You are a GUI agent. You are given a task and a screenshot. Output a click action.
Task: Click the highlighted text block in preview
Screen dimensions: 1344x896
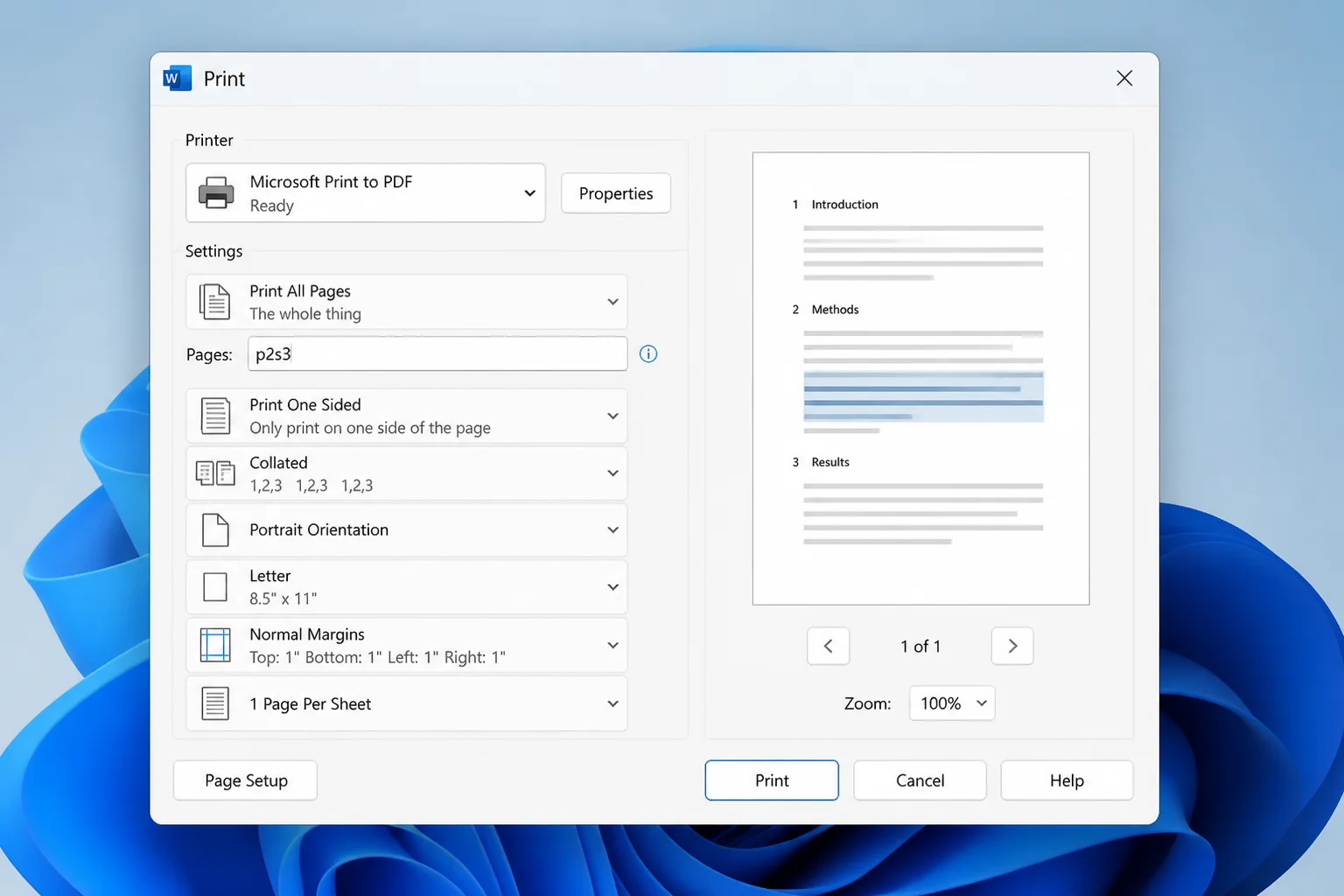923,396
